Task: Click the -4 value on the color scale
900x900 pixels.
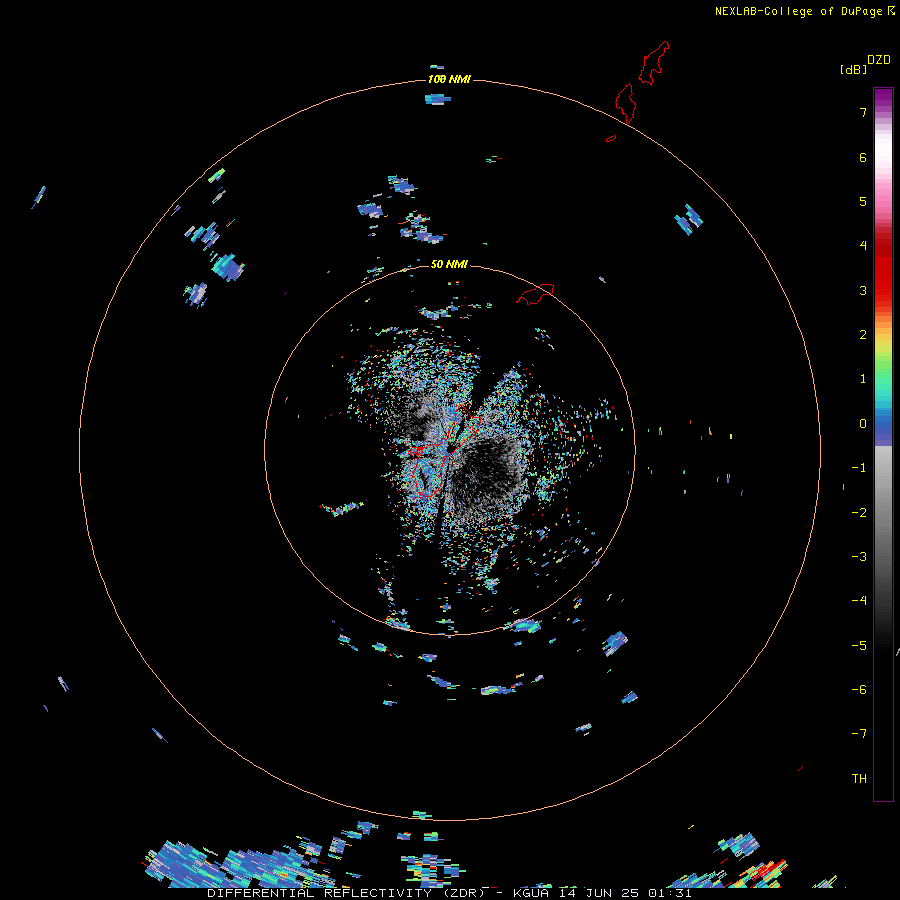Action: click(x=859, y=600)
